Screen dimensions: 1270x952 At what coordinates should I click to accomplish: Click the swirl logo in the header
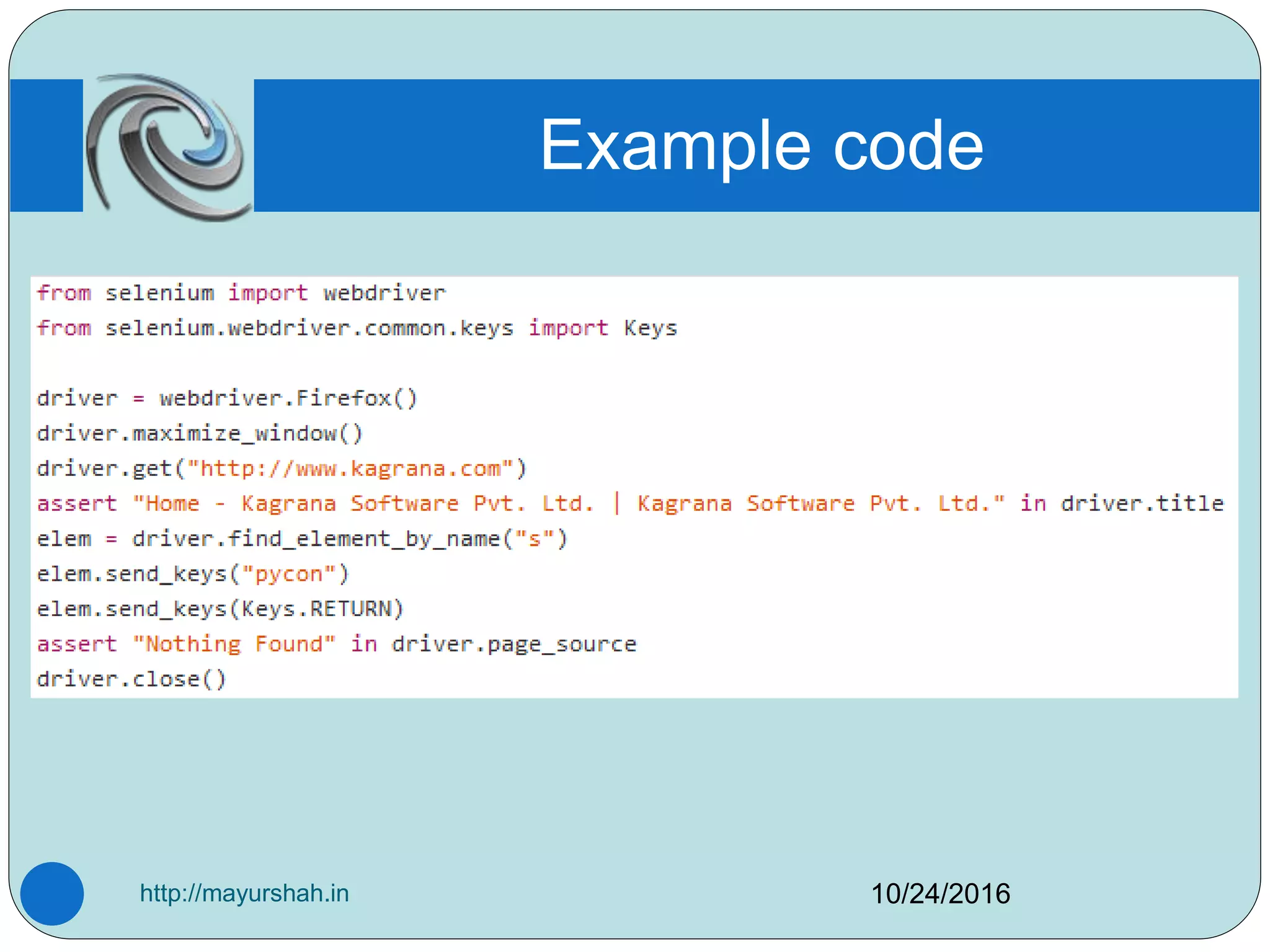click(169, 147)
